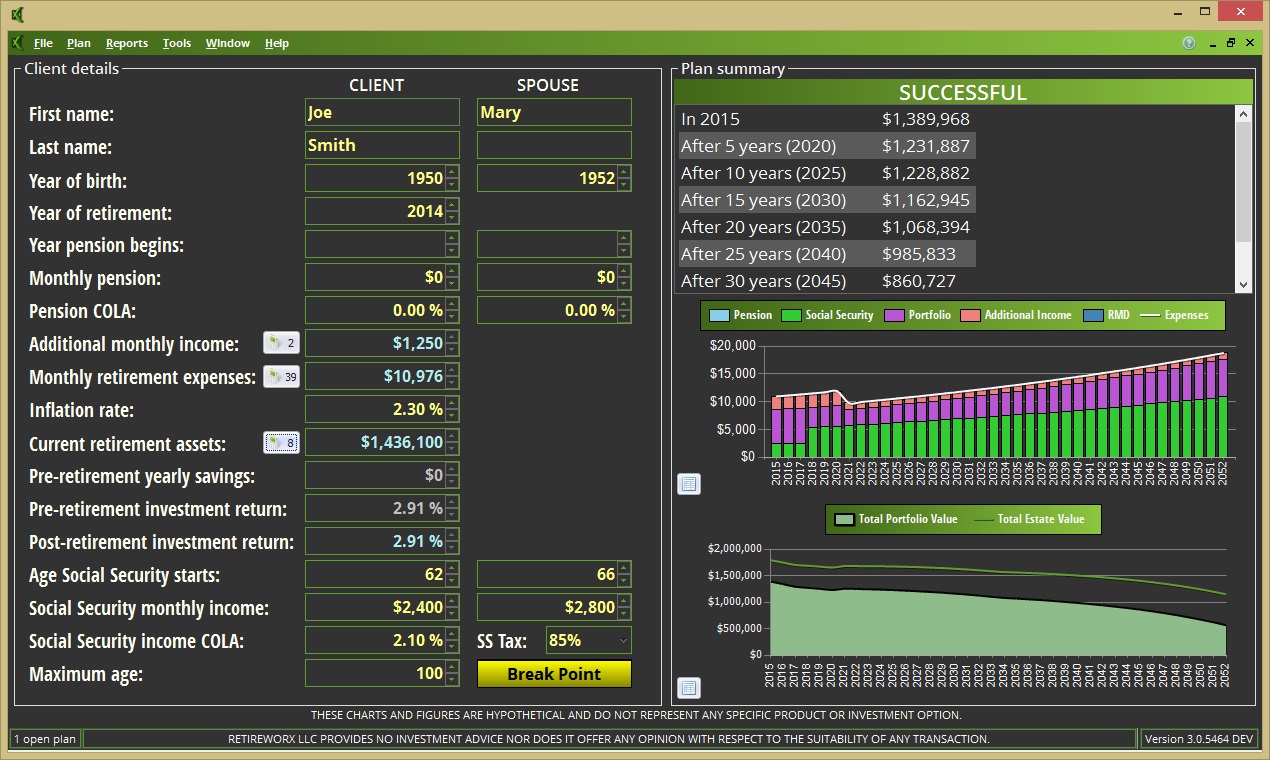Click '1 open plan' status bar entry

44,739
